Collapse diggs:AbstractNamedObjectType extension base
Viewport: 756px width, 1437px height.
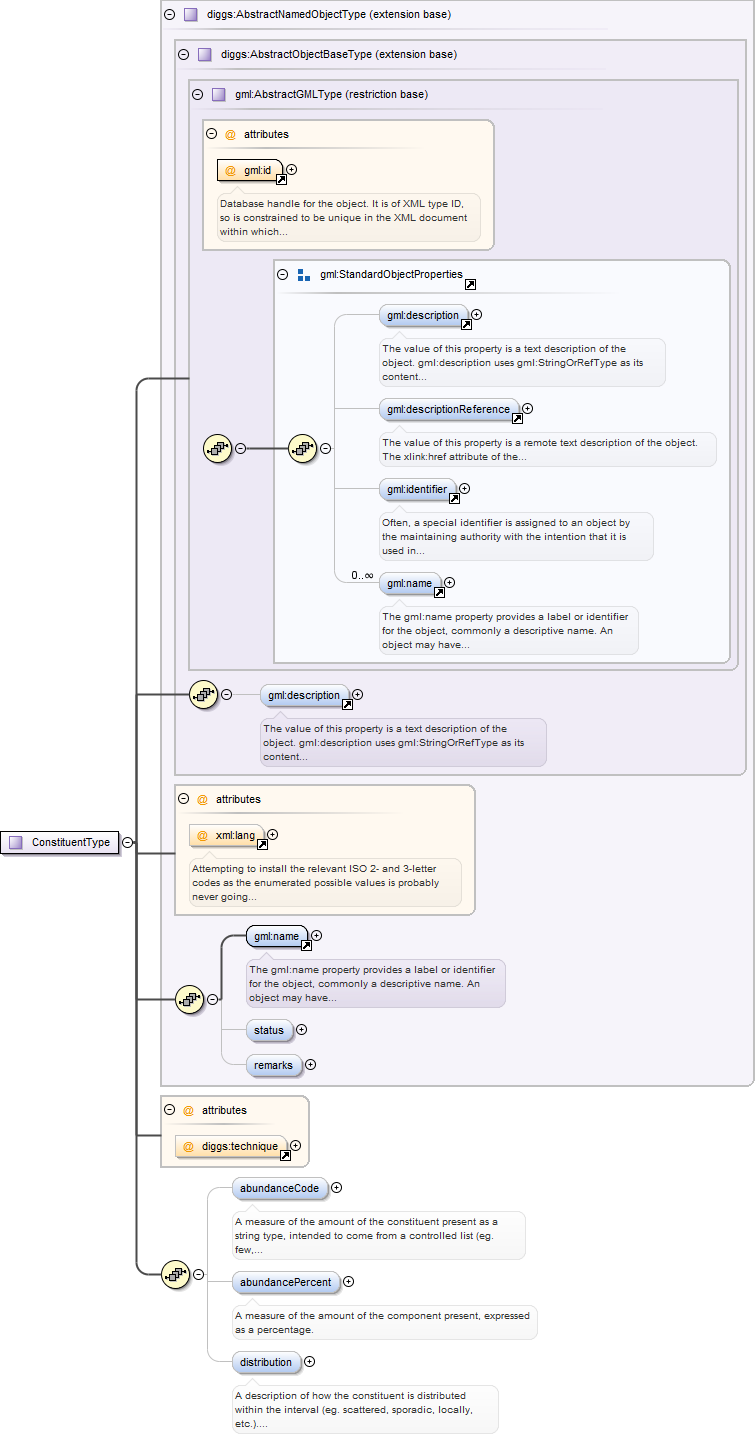[x=168, y=15]
